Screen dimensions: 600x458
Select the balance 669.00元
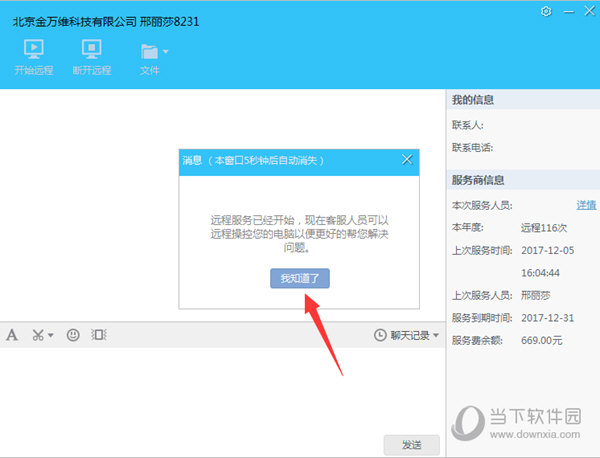[x=542, y=341]
